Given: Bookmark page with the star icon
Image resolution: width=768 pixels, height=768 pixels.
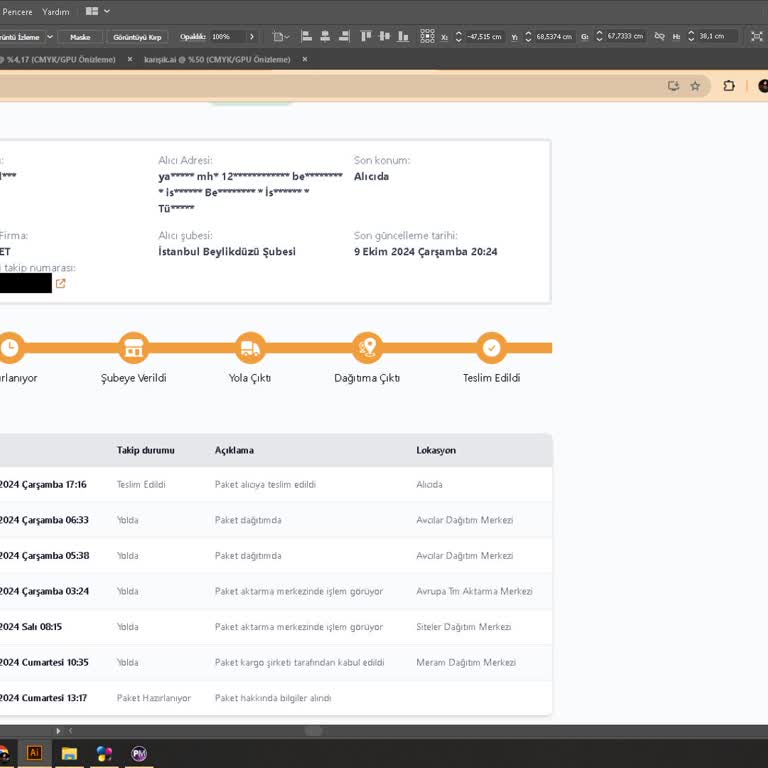Looking at the screenshot, I should (x=695, y=86).
